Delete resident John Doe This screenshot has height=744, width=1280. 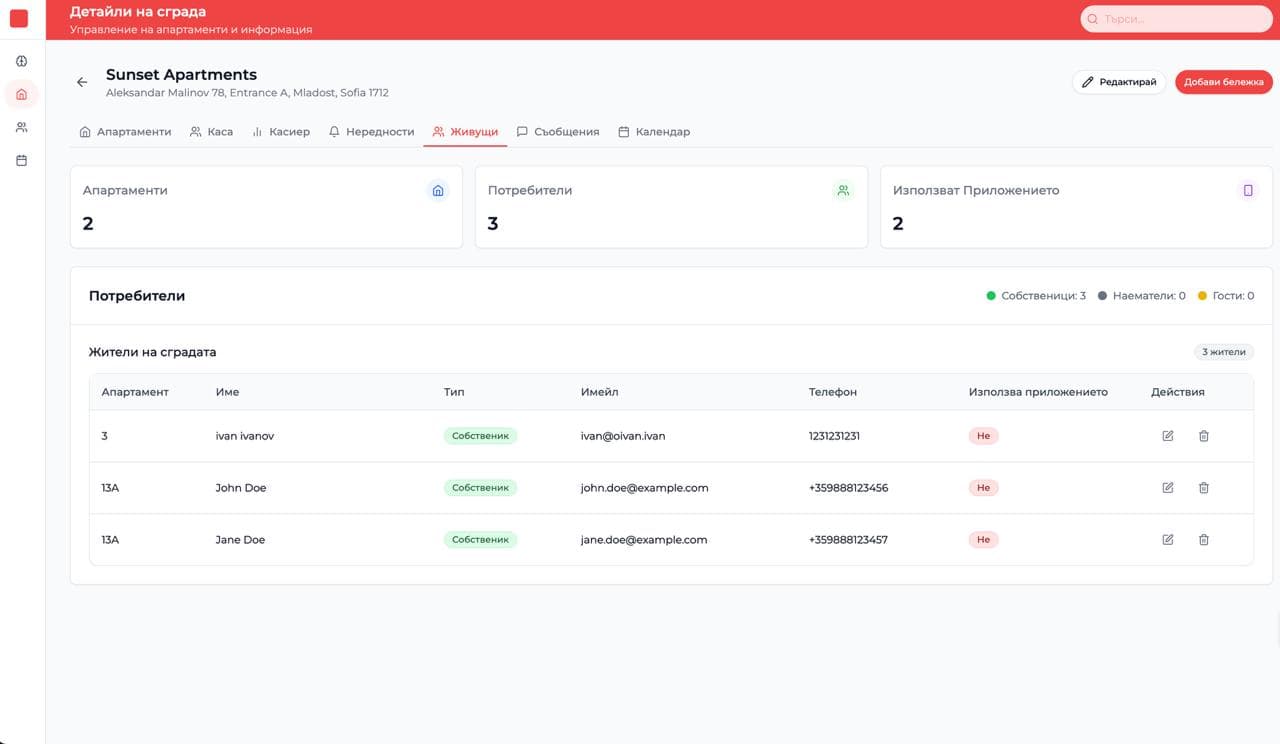[x=1204, y=488]
